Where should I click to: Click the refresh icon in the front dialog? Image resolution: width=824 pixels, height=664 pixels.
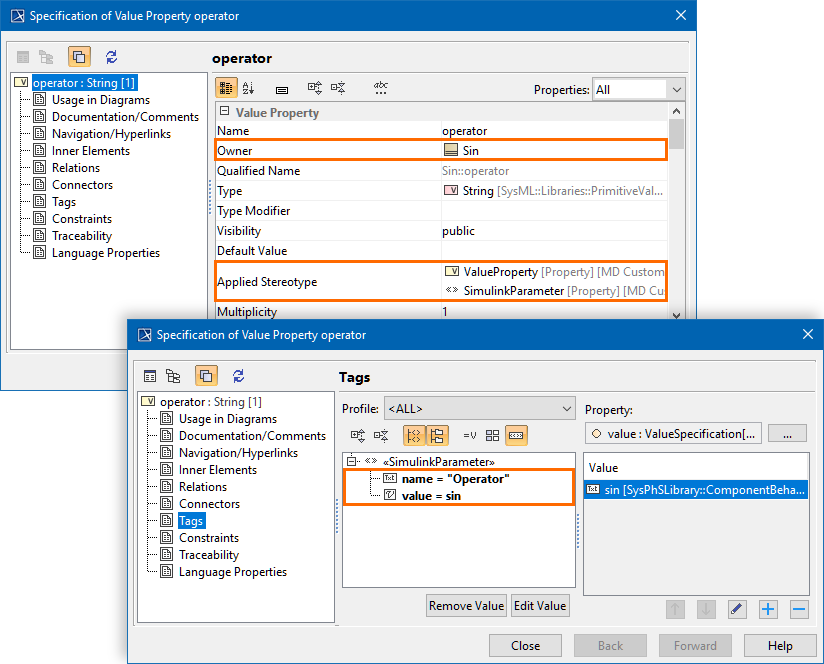tap(238, 376)
